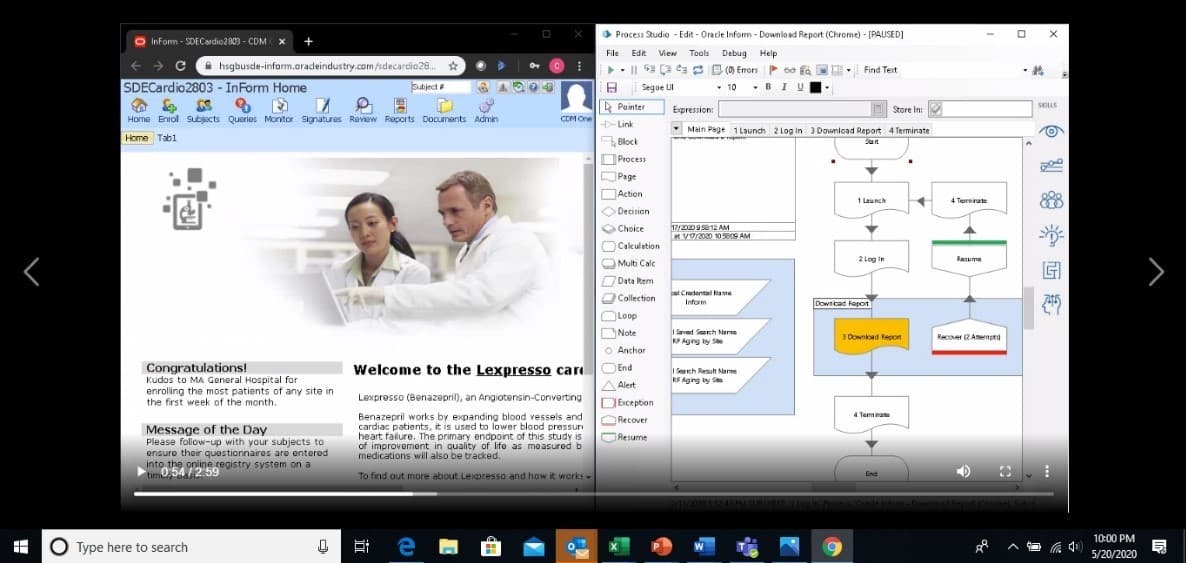Viewport: 1186px width, 563px height.
Task: Switch to the 2 Log In page tab
Action: 787,130
